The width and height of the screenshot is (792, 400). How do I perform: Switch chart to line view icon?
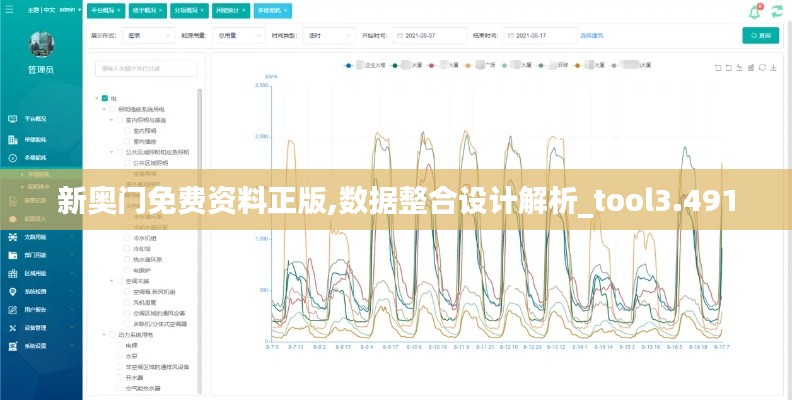click(x=740, y=68)
